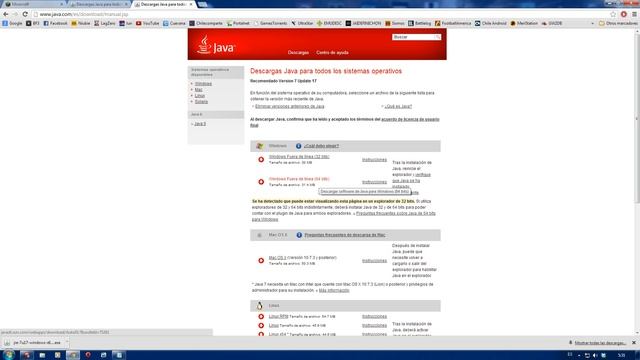Click Eliminar versiones anteriores de Java link
This screenshot has width=640, height=360.
click(x=289, y=107)
